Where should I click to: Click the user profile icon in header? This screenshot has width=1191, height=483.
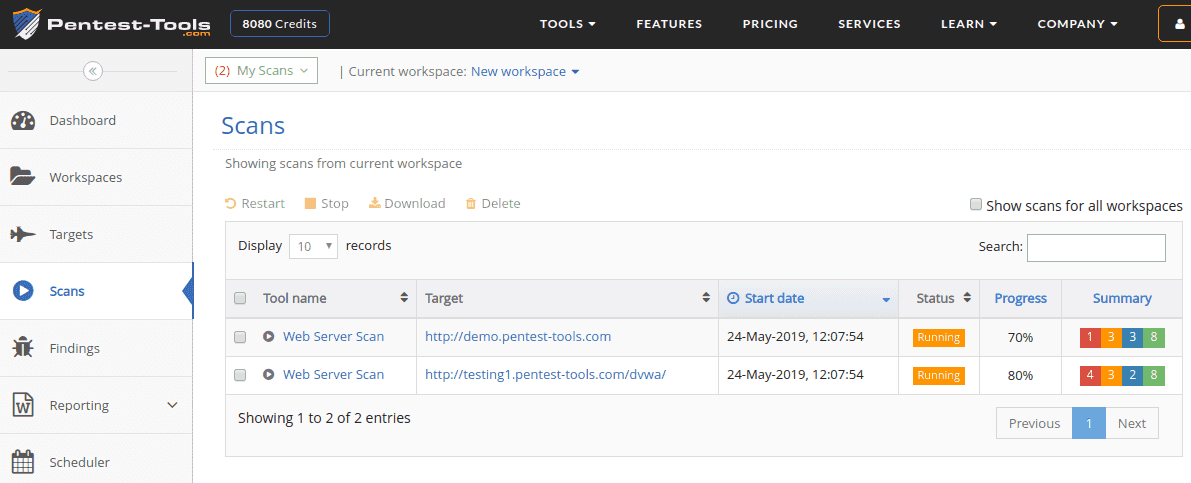(1177, 24)
